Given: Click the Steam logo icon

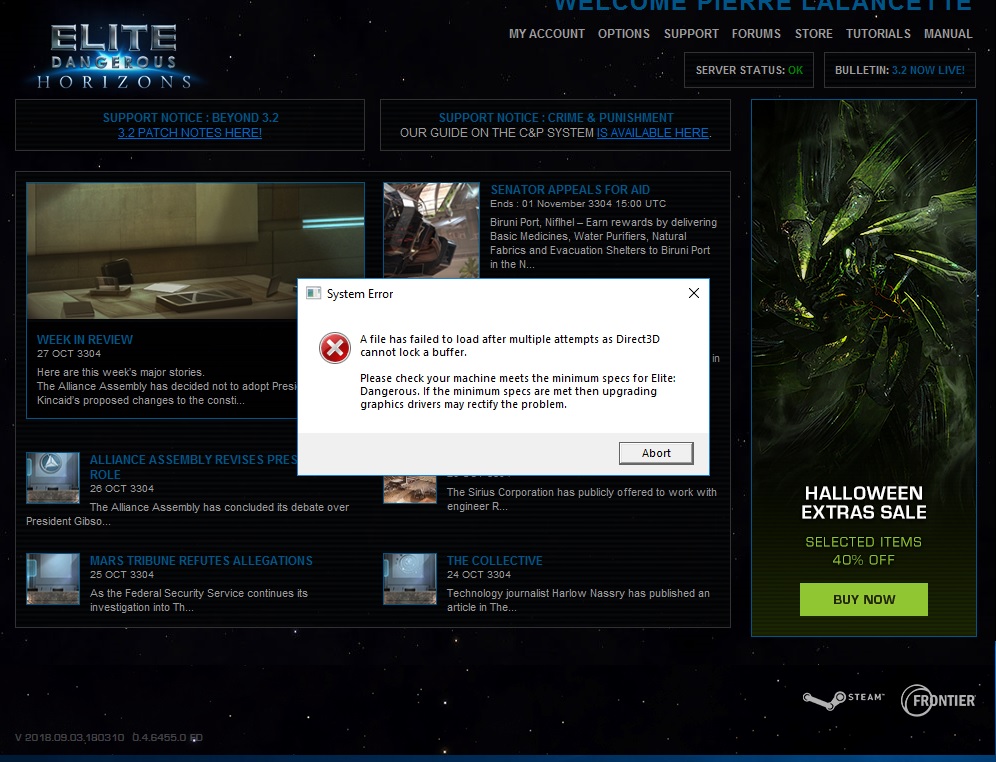Looking at the screenshot, I should click(844, 700).
